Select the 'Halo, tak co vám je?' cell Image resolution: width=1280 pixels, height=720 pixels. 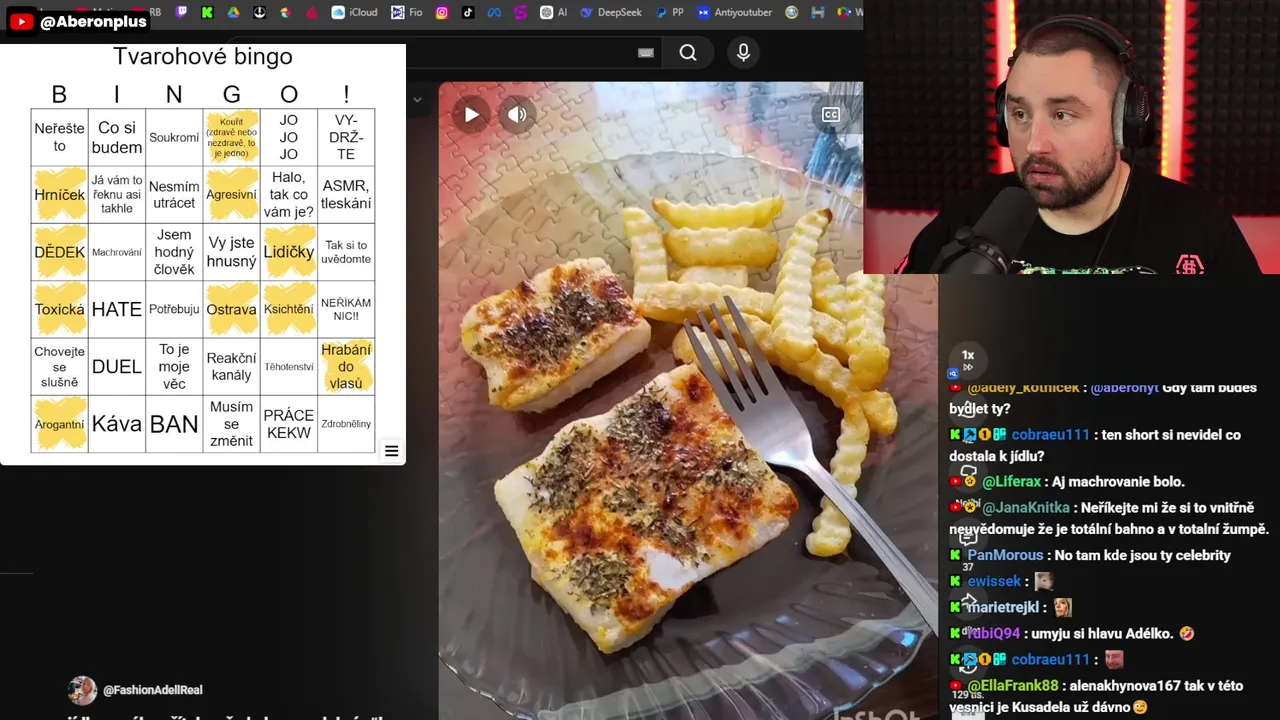[289, 195]
